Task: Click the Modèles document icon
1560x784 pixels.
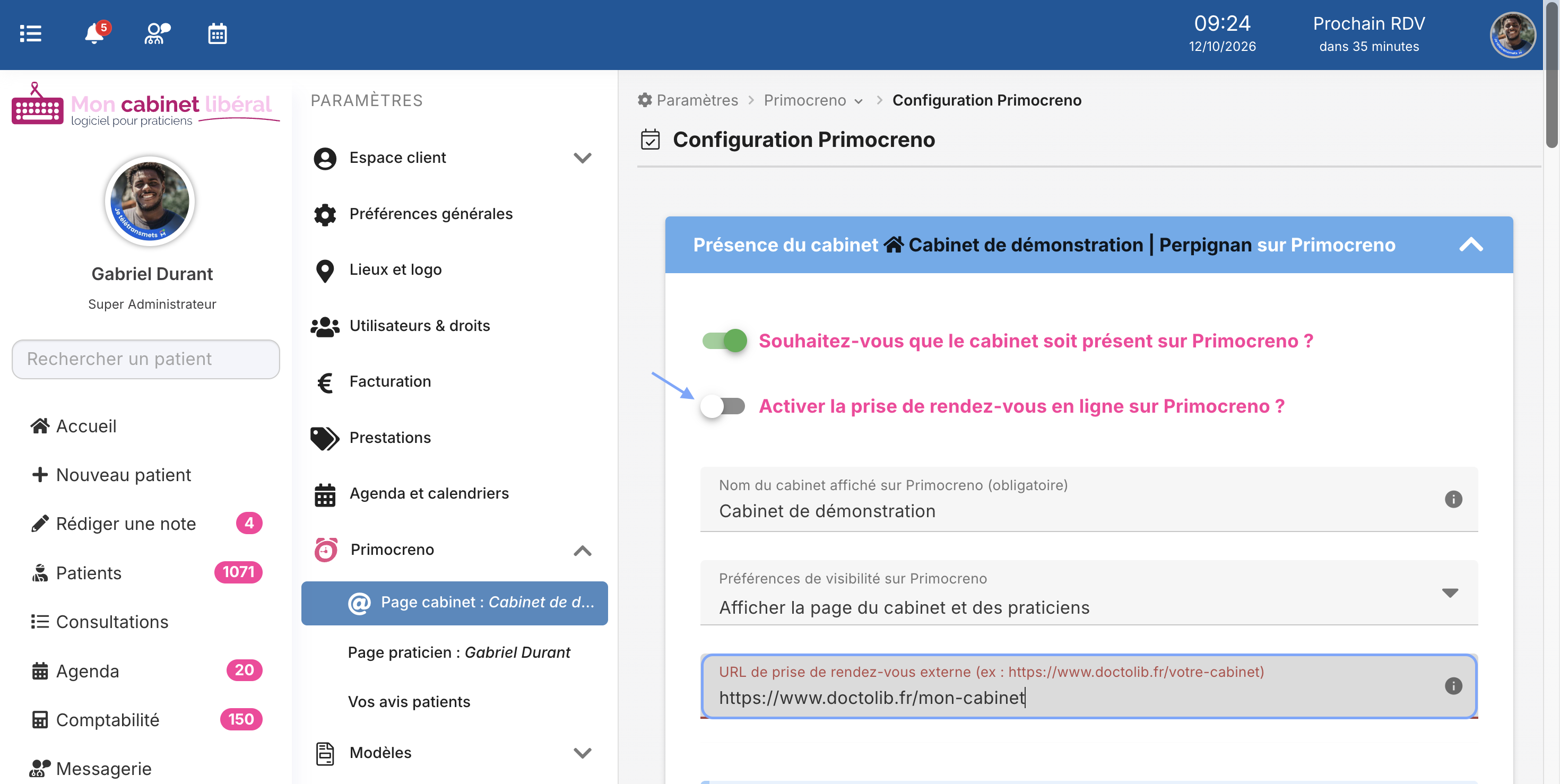Action: pyautogui.click(x=325, y=754)
